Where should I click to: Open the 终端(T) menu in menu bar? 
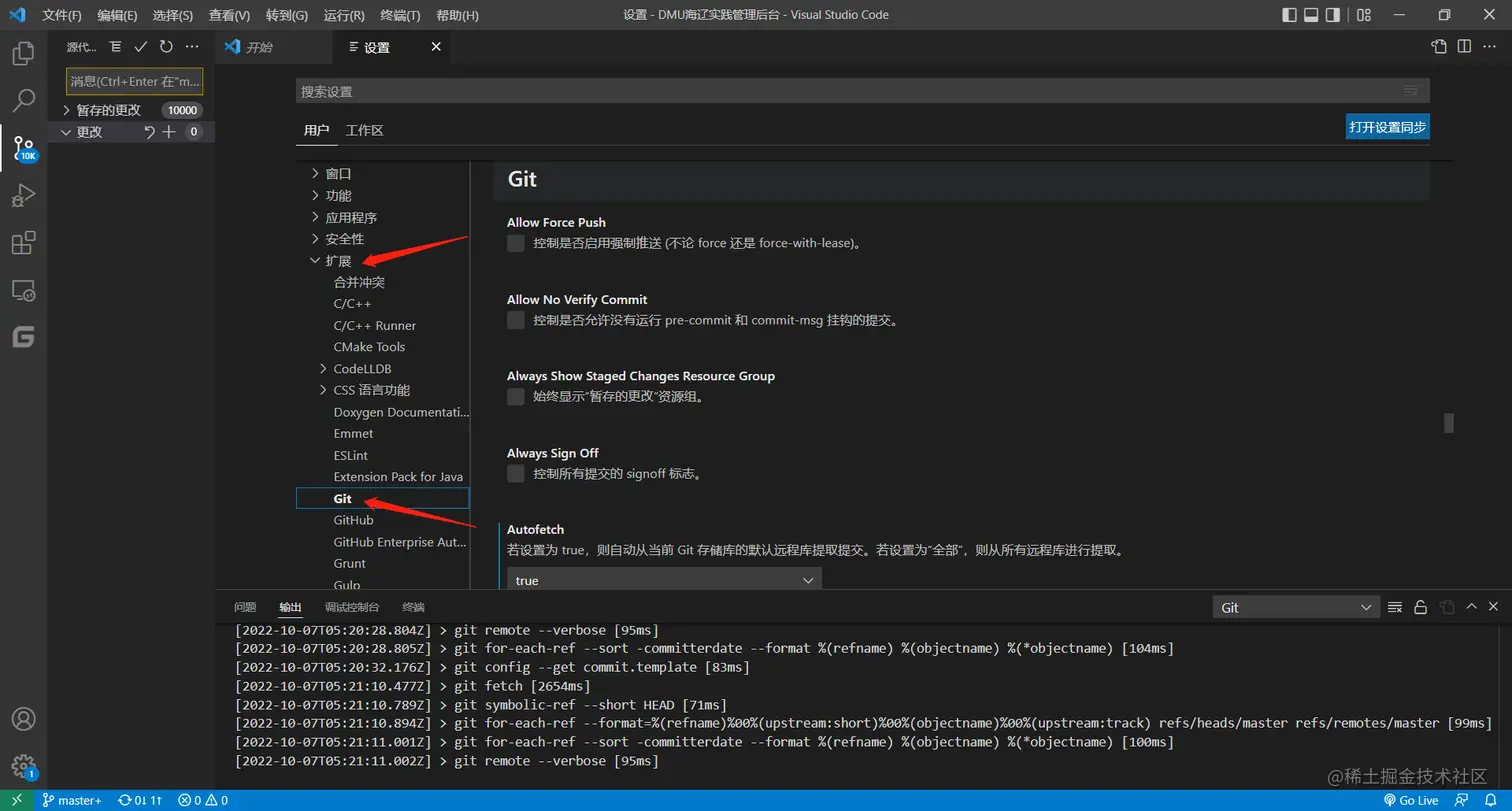click(401, 15)
